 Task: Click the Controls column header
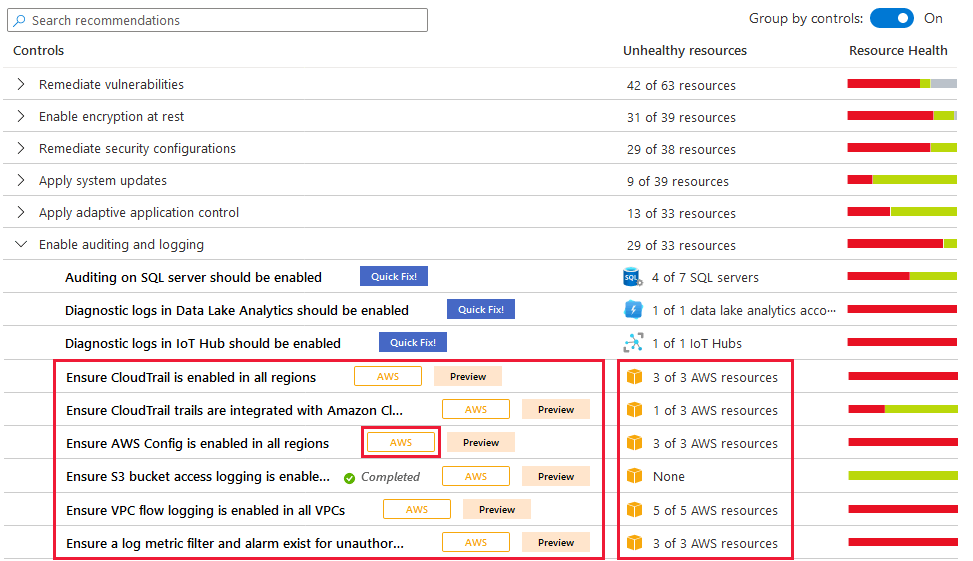(x=38, y=50)
